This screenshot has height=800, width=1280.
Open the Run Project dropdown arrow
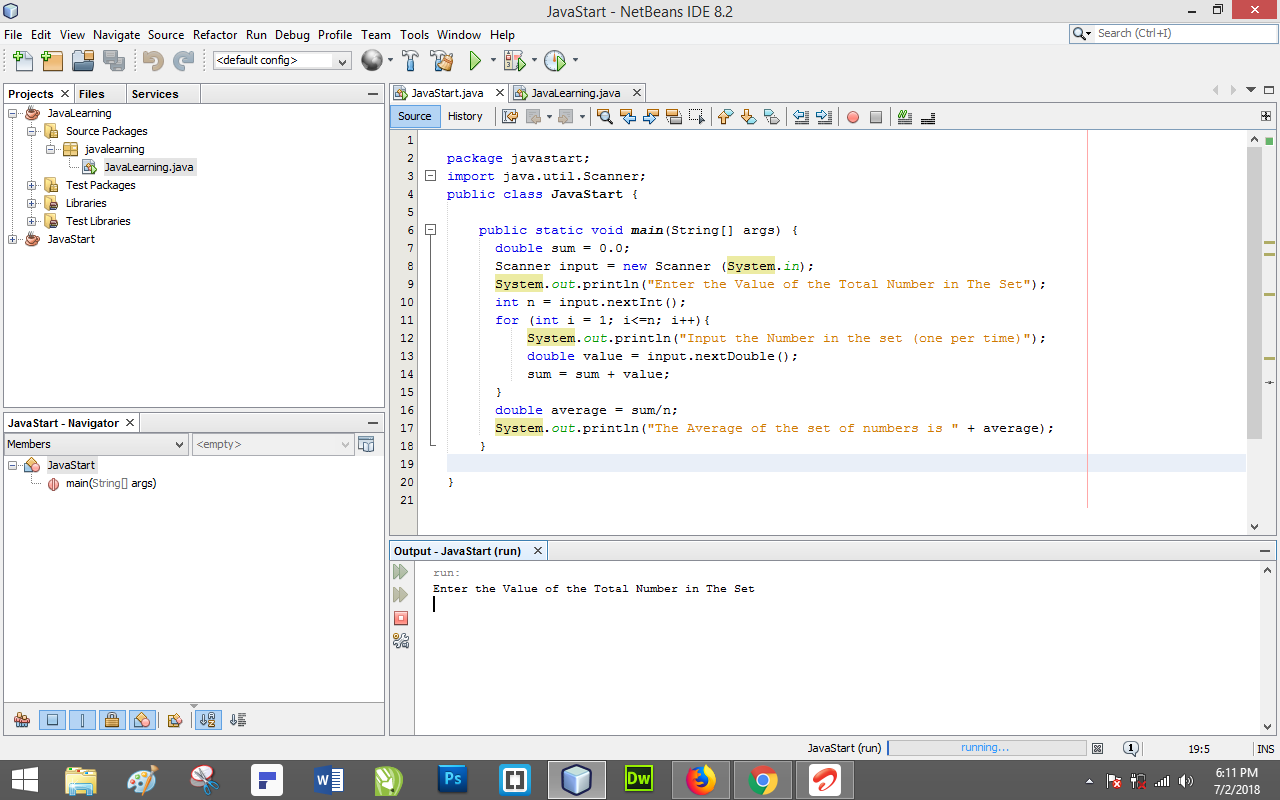493,61
